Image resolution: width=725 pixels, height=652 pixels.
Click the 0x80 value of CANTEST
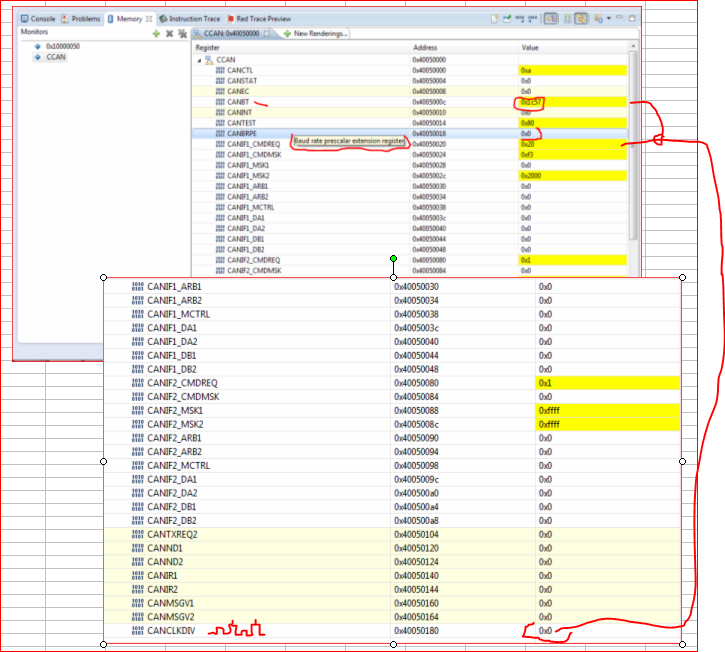[x=527, y=123]
